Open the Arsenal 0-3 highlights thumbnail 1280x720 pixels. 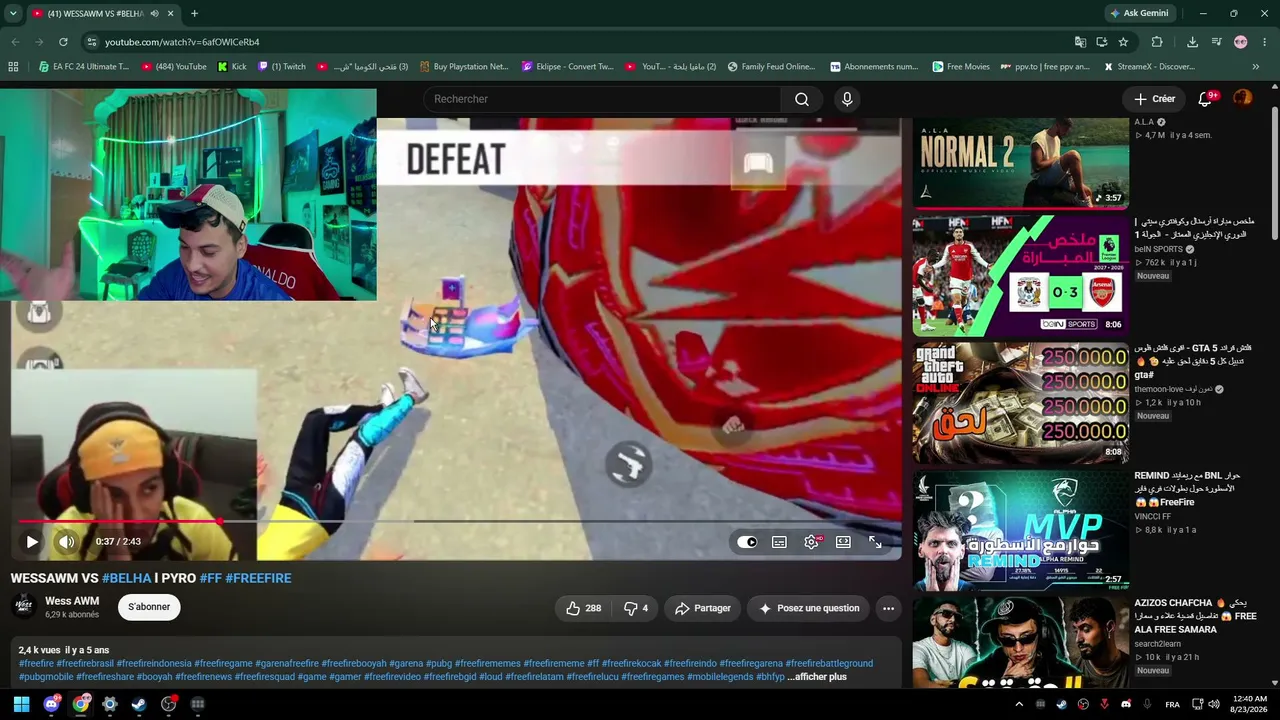tap(1020, 276)
